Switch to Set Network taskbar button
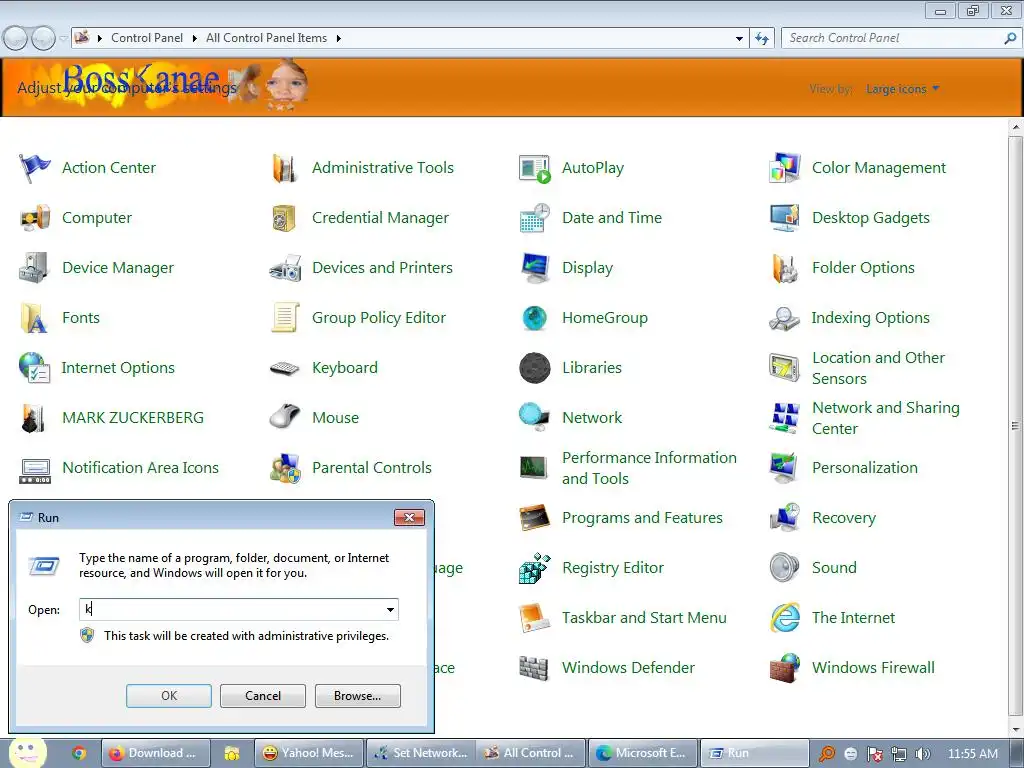This screenshot has height=768, width=1024. tap(421, 753)
